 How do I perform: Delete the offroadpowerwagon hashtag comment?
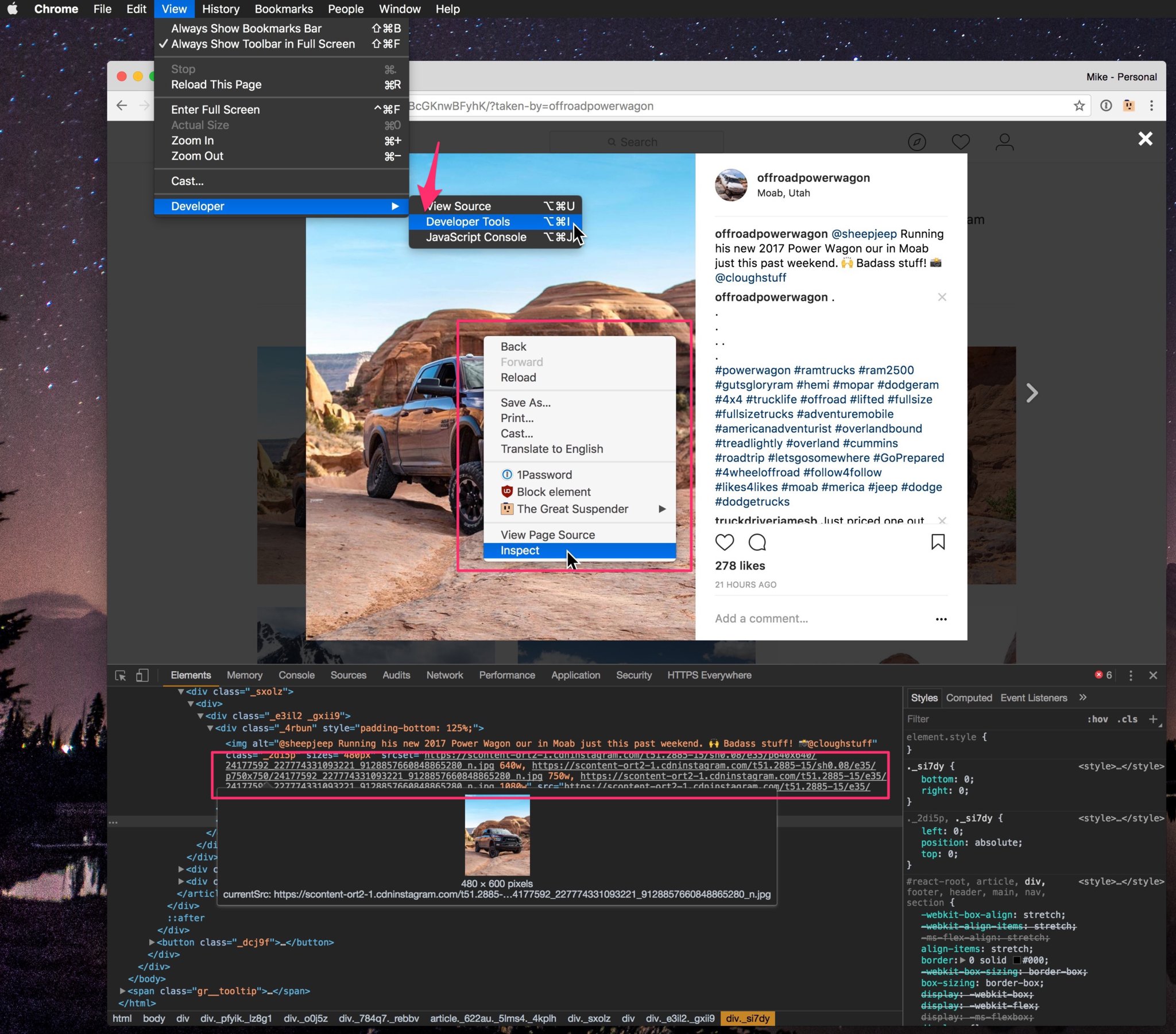click(942, 297)
